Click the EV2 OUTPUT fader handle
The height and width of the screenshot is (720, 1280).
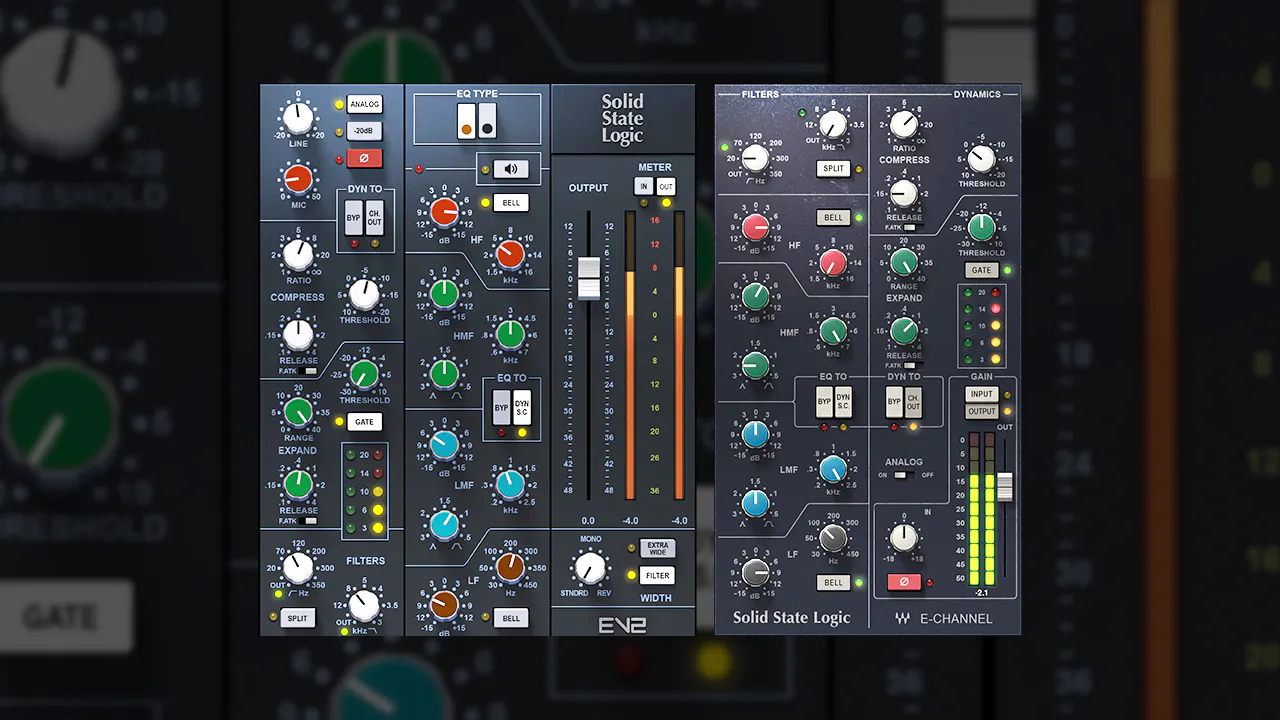[589, 278]
